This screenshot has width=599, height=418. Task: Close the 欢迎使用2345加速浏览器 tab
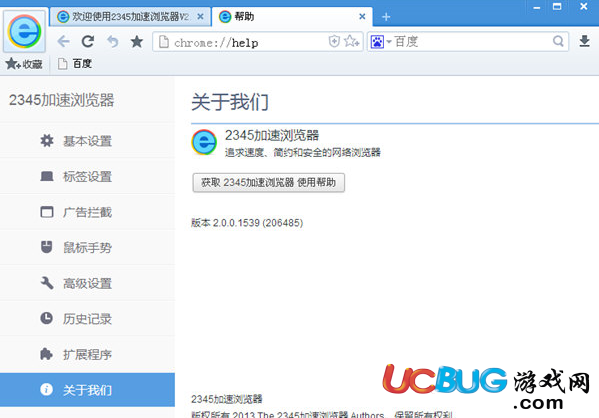point(200,17)
